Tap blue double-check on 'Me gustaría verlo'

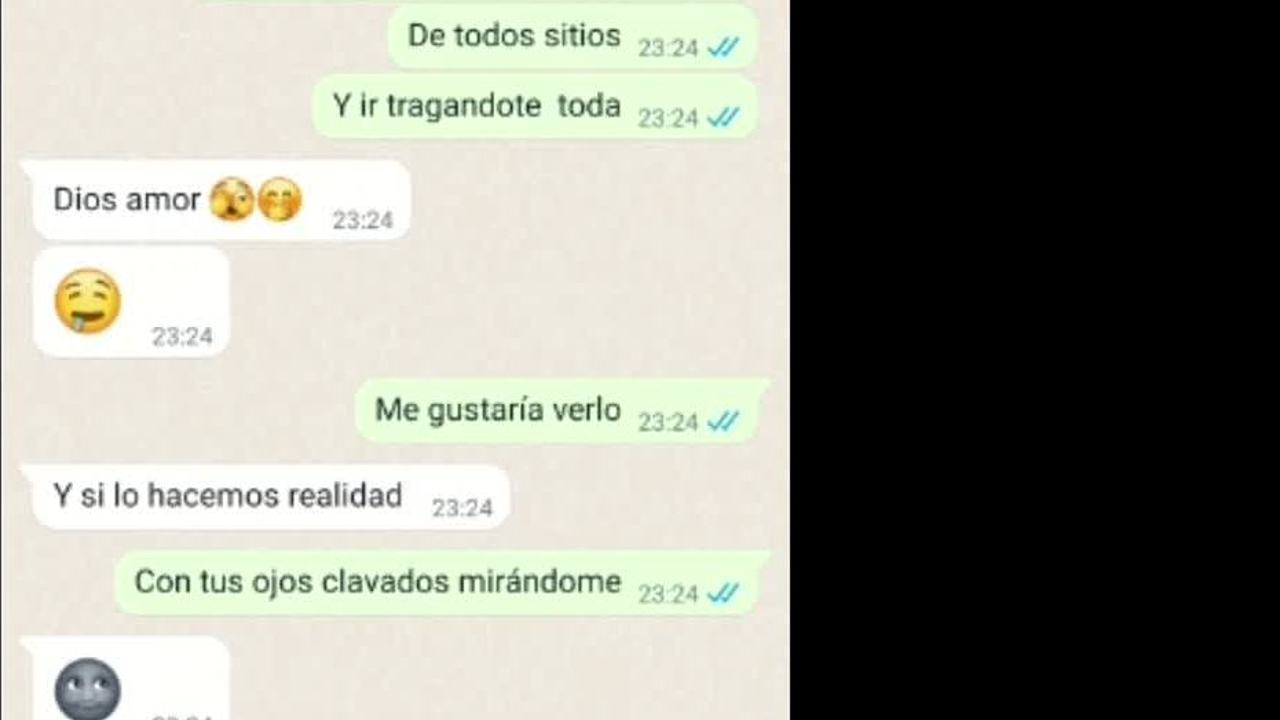click(723, 422)
